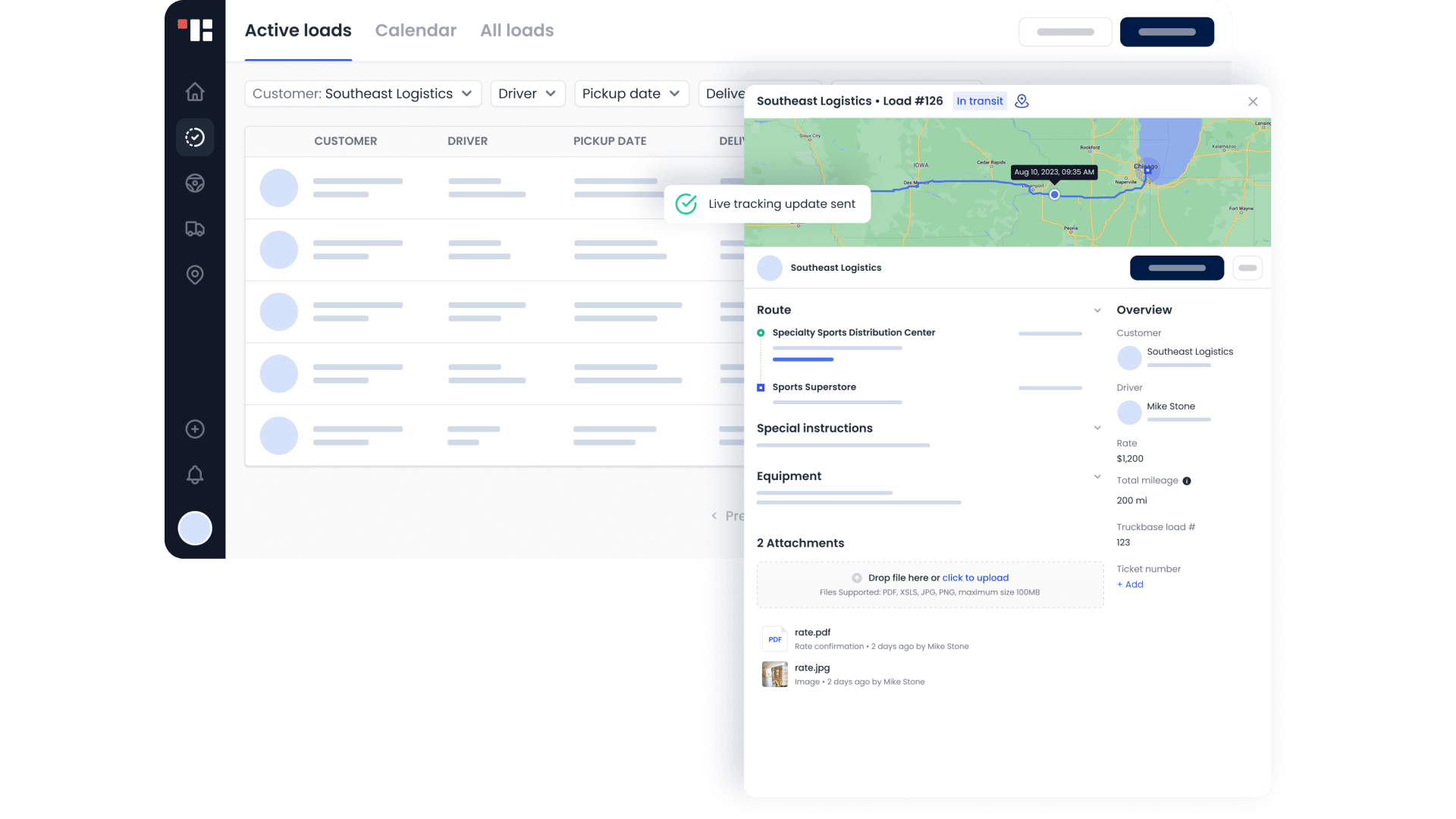Image resolution: width=1456 pixels, height=819 pixels.
Task: Select the active loads sidebar icon
Action: coord(195,137)
